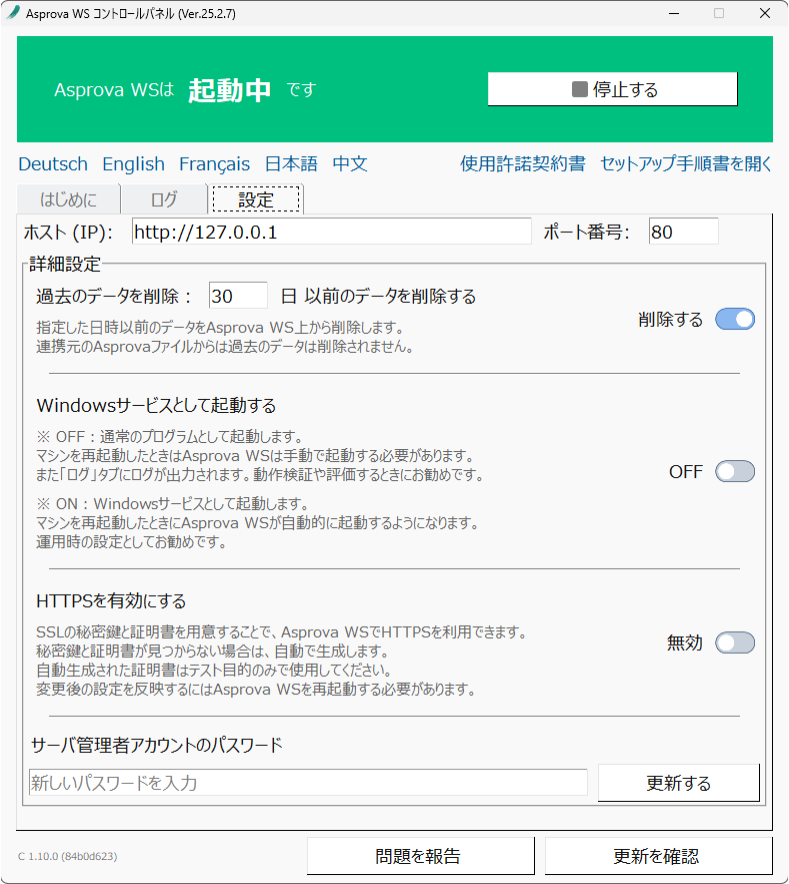The height and width of the screenshot is (884, 789).
Task: Click the 更新を確認 button
Action: [x=658, y=856]
